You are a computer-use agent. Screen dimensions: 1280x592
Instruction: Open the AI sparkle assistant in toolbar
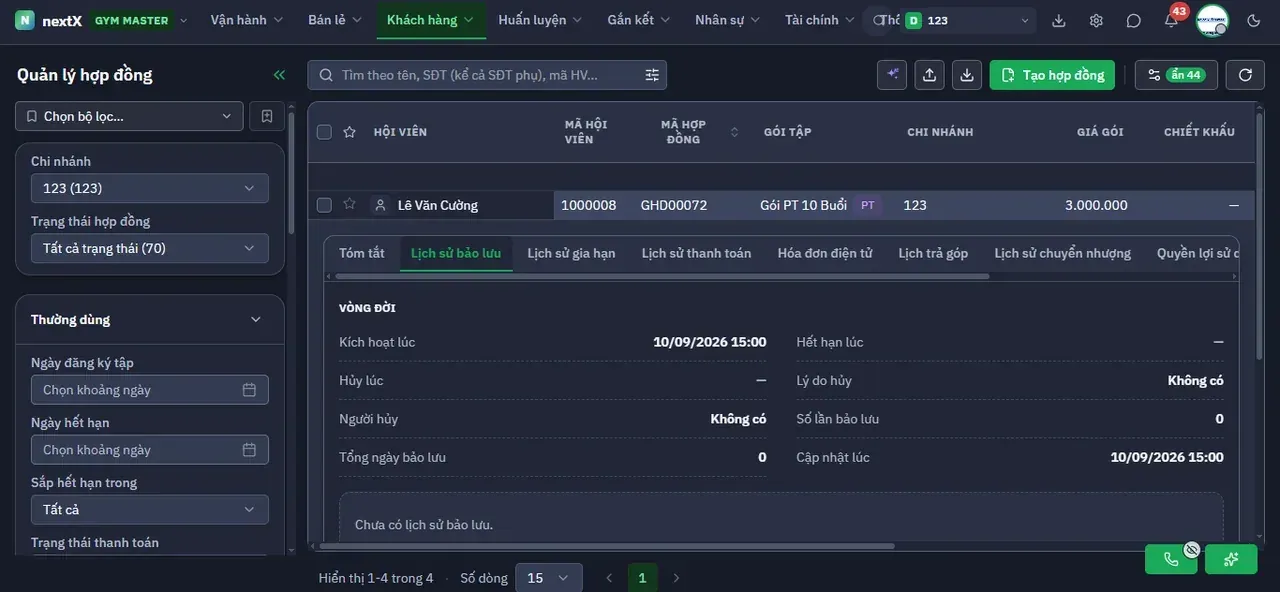tap(892, 75)
